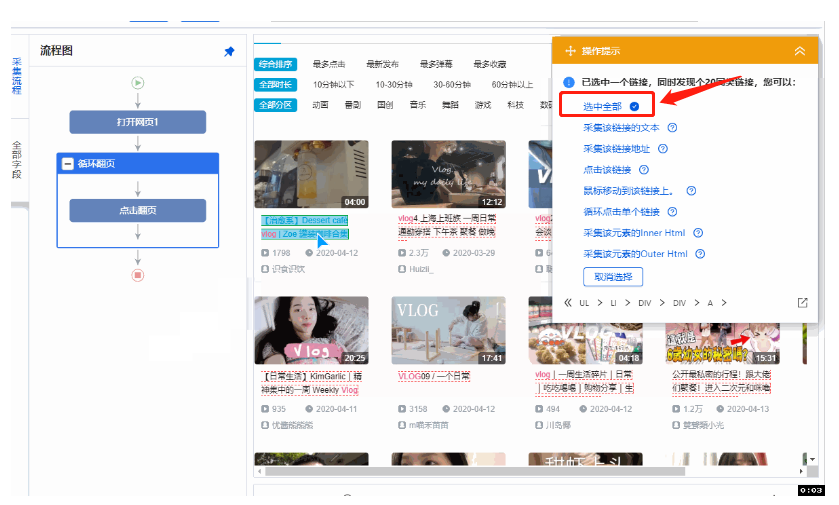Viewport: 839px width, 505px height.
Task: Select 最新发布 sort filter
Action: [x=383, y=64]
